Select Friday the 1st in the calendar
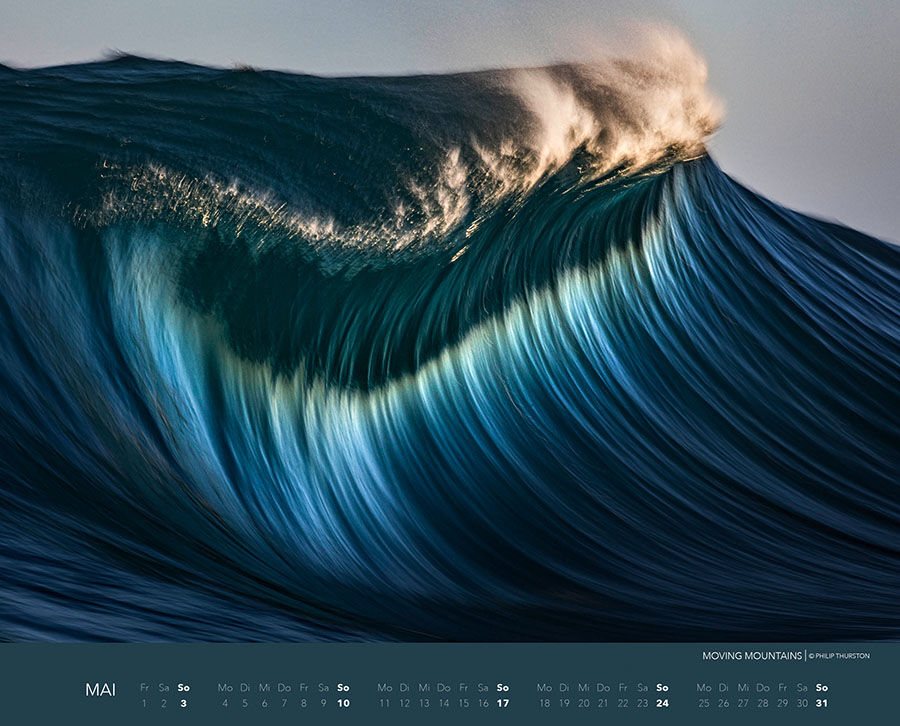 click(x=144, y=703)
